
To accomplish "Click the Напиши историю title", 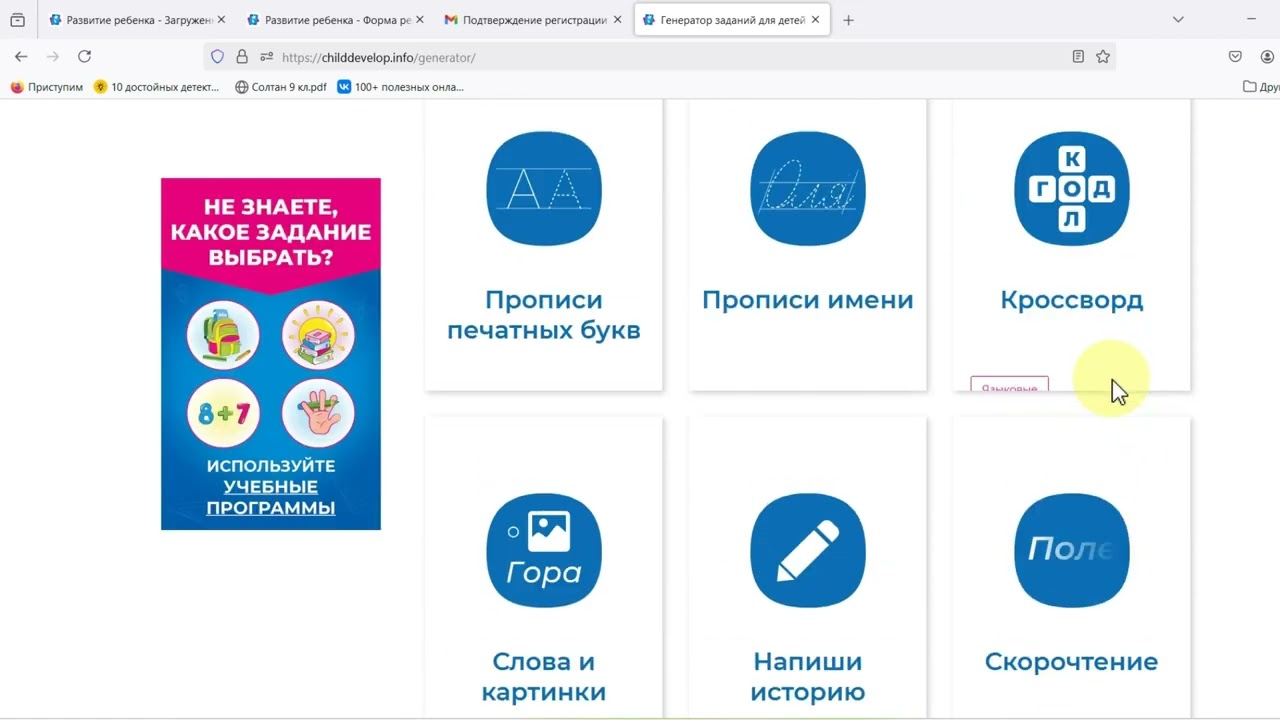I will coord(808,676).
